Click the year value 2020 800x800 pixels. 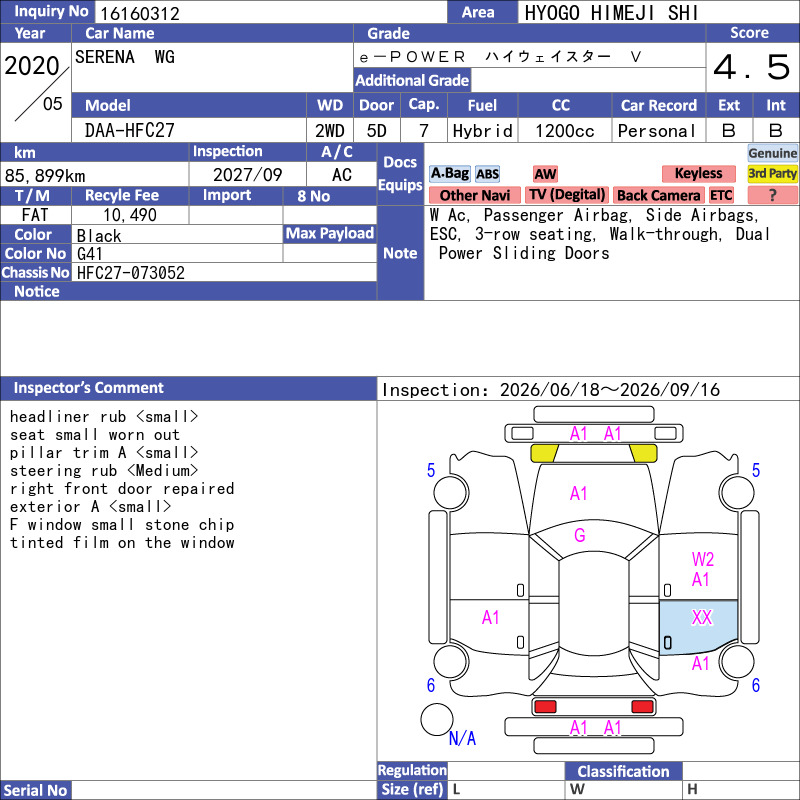[32, 66]
